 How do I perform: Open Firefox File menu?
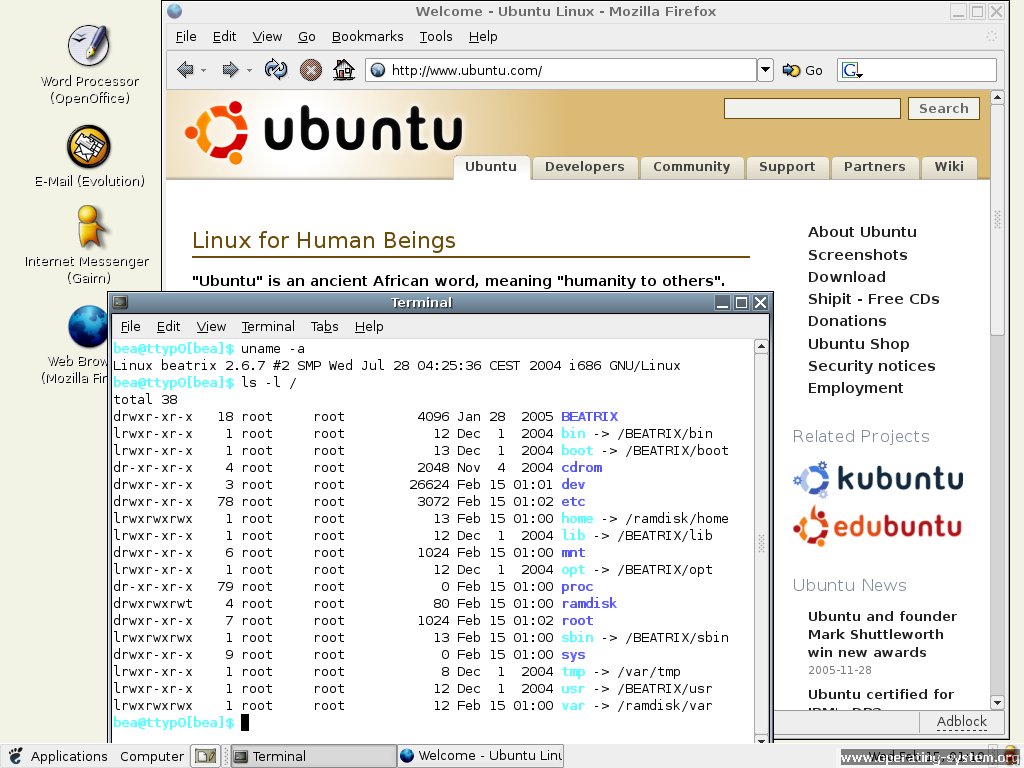186,37
